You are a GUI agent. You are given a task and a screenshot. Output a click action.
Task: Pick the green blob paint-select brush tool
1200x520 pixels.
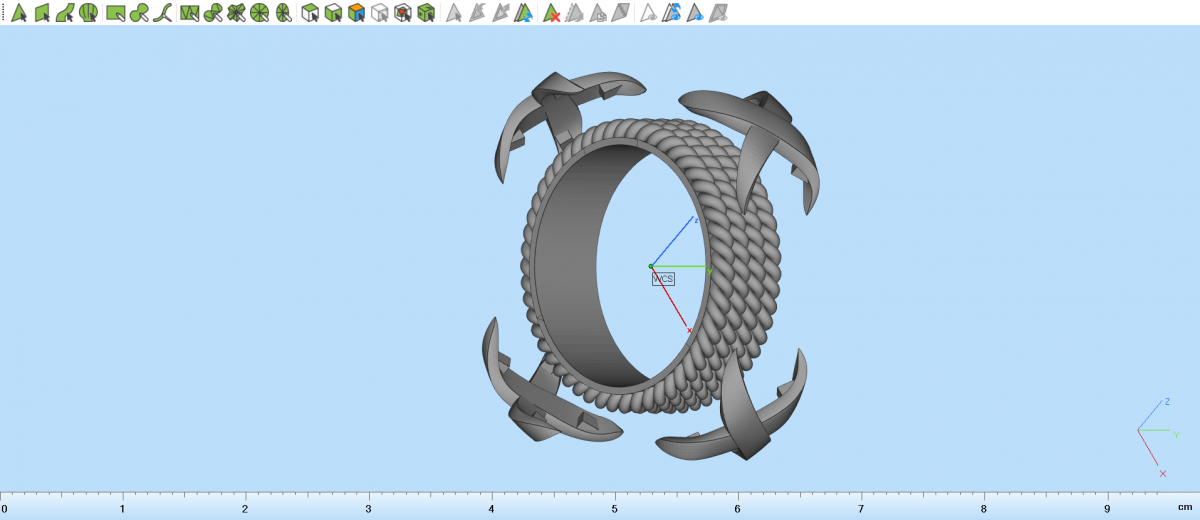point(139,13)
